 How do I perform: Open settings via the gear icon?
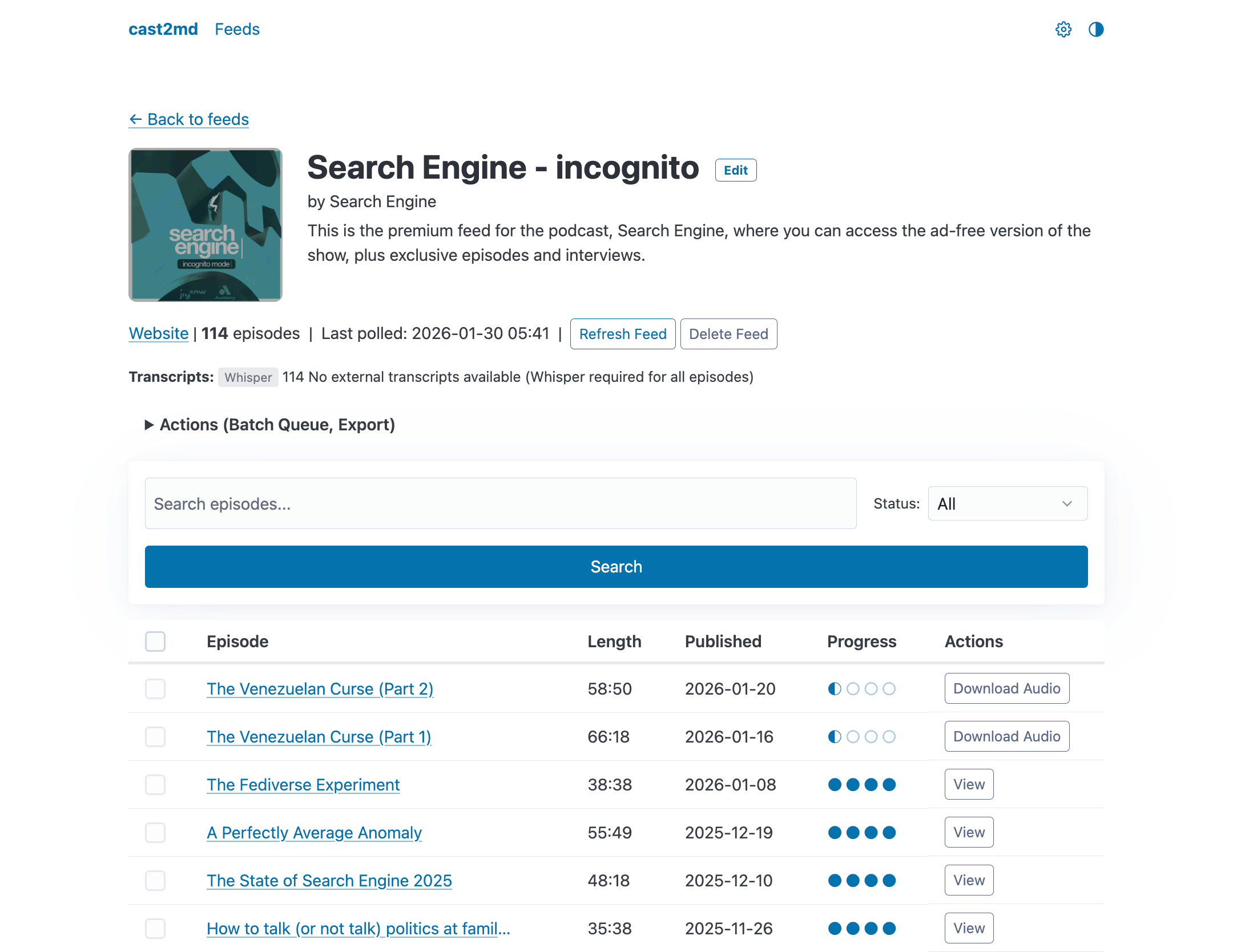[1063, 29]
